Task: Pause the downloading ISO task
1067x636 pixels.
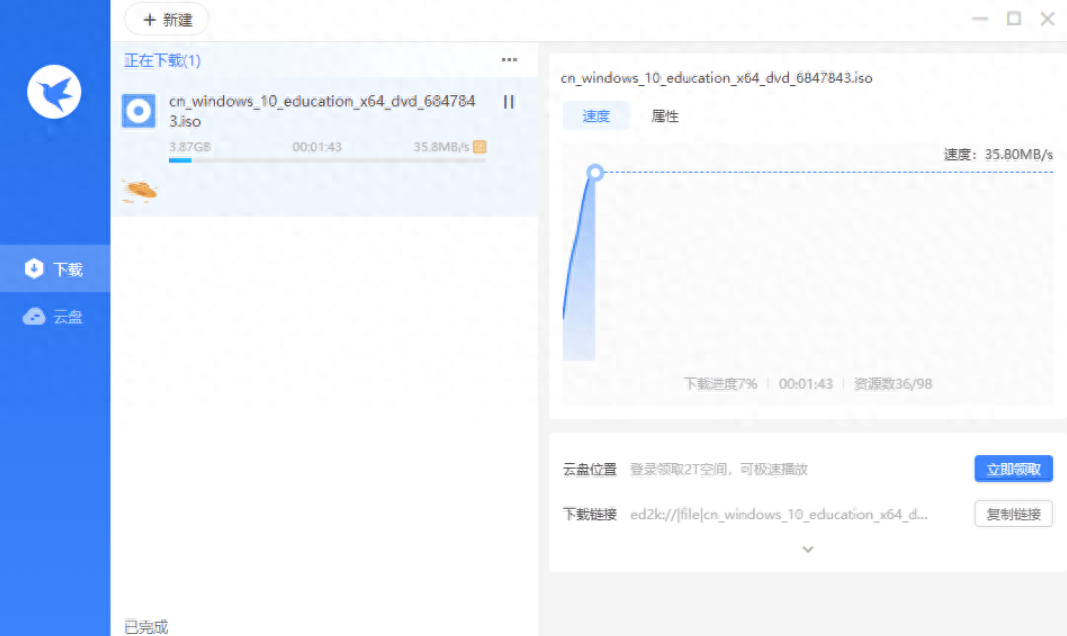Action: [508, 102]
